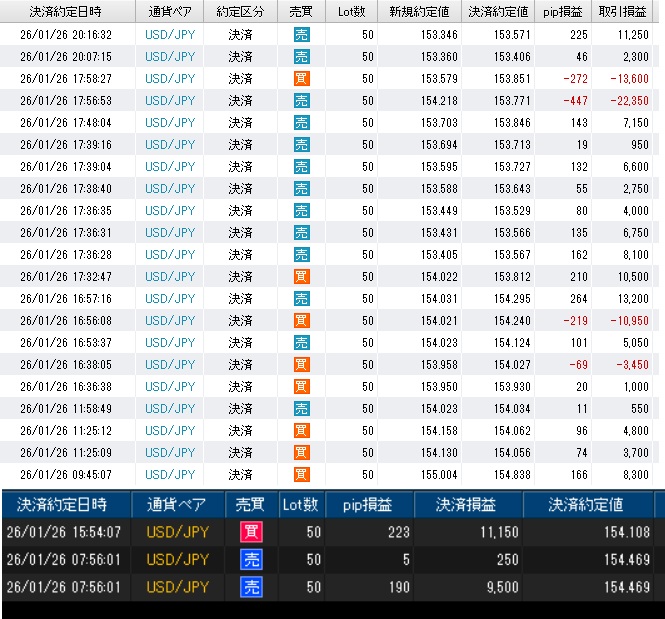Click the orange 買 badge in the 17:58:27 row
Screen dimensions: 665x619
301,78
